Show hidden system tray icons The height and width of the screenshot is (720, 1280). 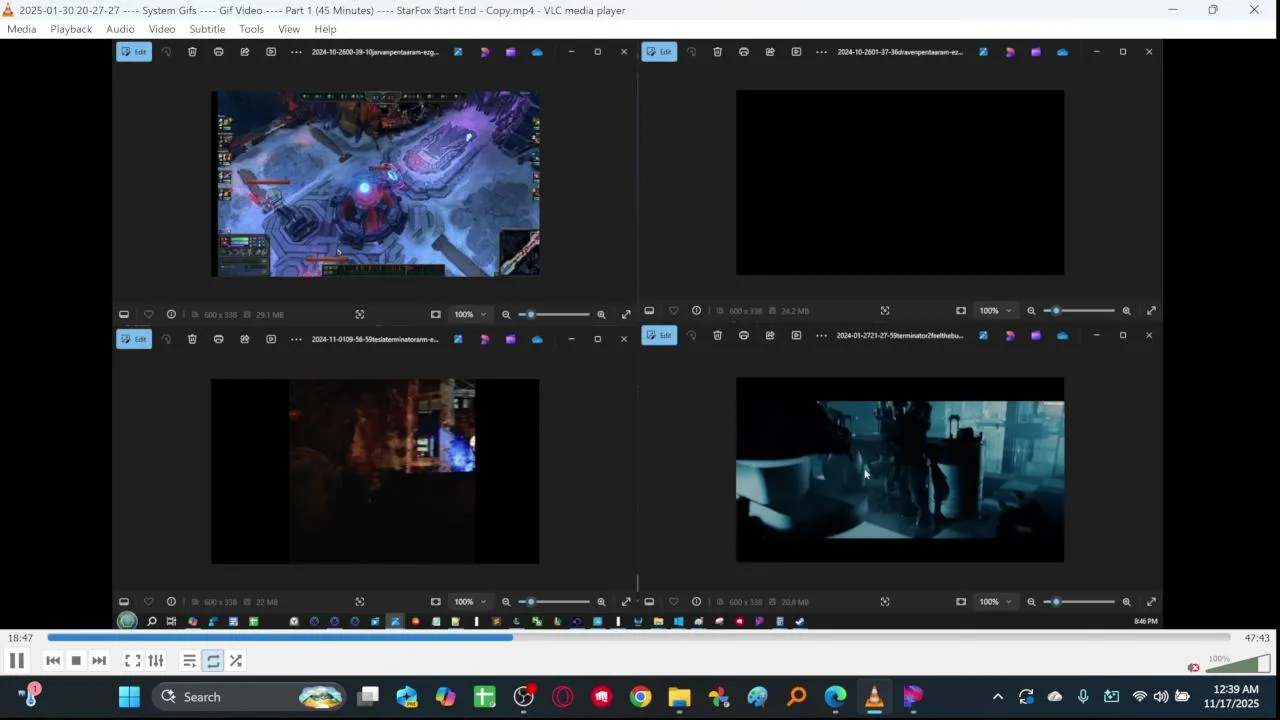click(997, 697)
